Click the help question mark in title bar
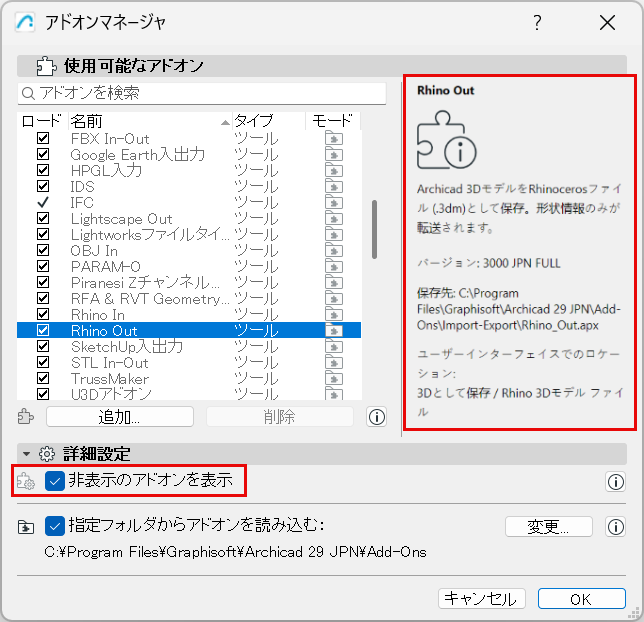This screenshot has width=644, height=622. click(537, 22)
